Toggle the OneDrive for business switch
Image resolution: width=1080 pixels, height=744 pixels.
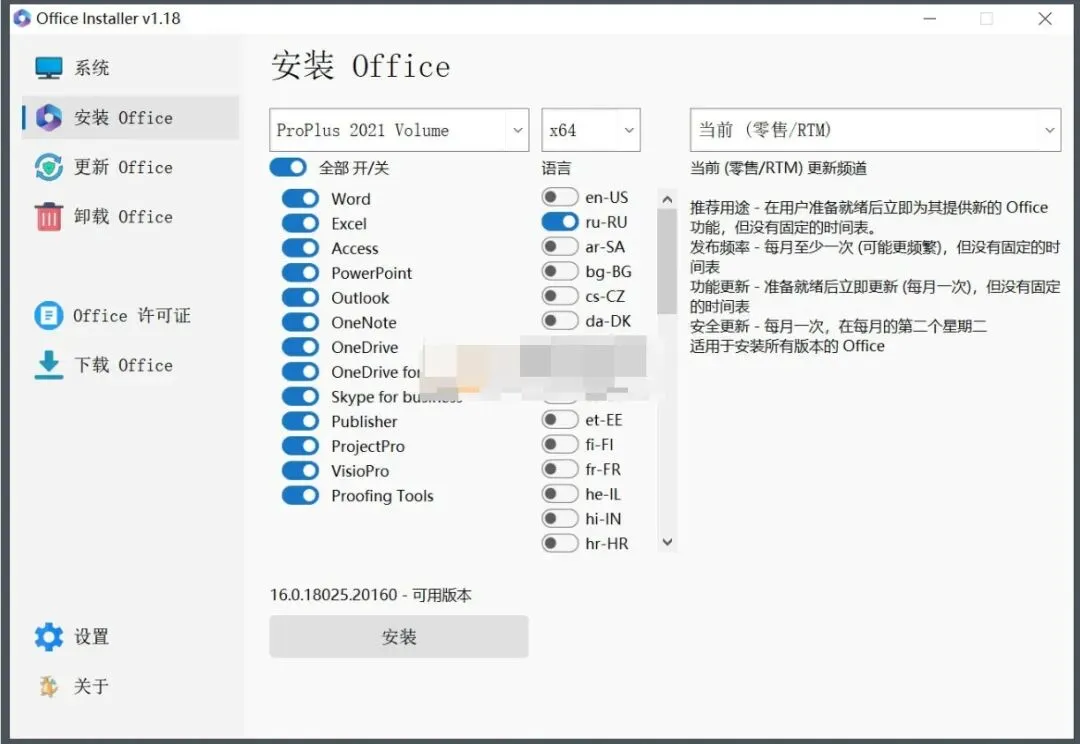tap(300, 372)
